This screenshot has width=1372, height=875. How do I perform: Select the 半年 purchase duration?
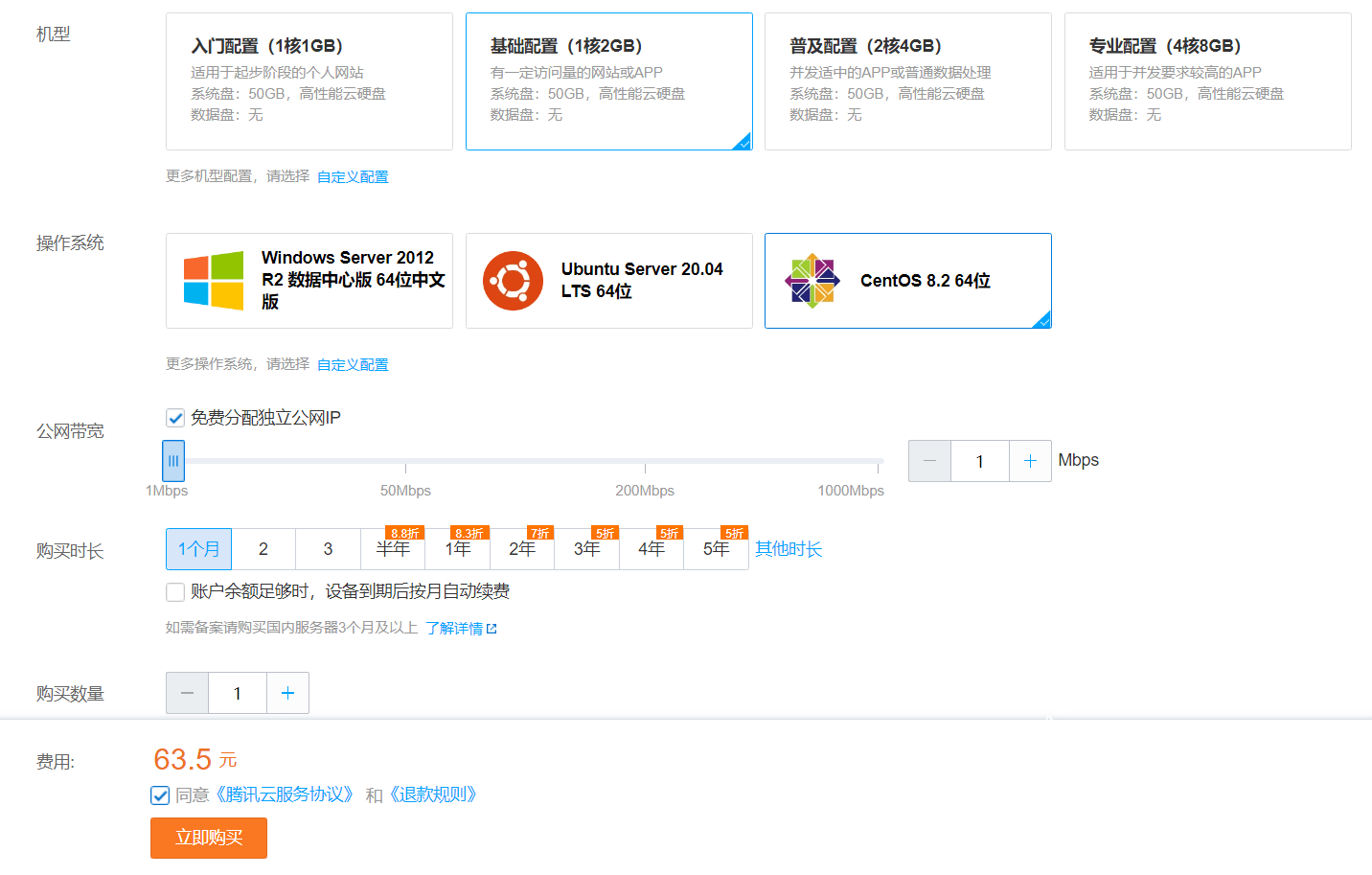click(x=393, y=549)
